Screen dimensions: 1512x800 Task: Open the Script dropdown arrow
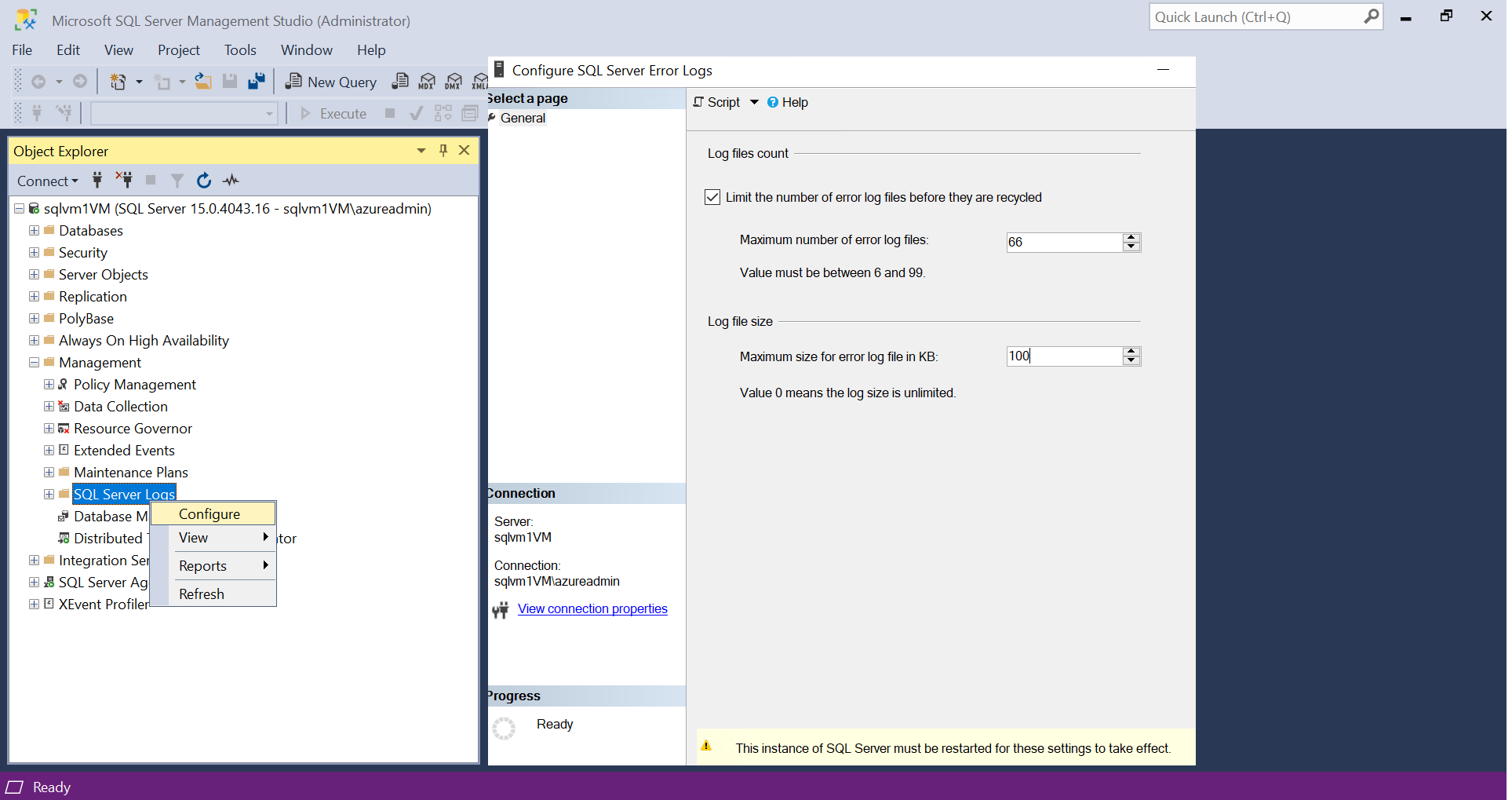[754, 102]
